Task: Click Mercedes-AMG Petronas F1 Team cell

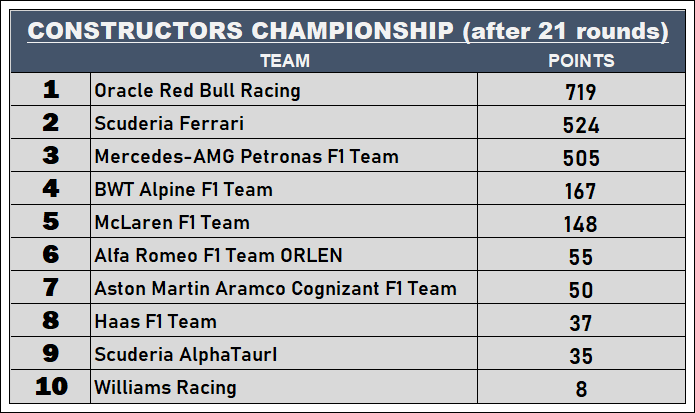Action: click(x=246, y=157)
